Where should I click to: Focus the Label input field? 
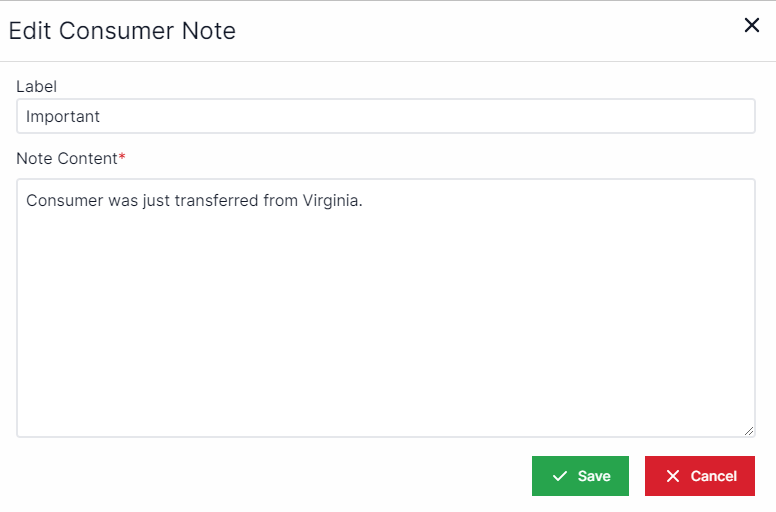coord(385,116)
